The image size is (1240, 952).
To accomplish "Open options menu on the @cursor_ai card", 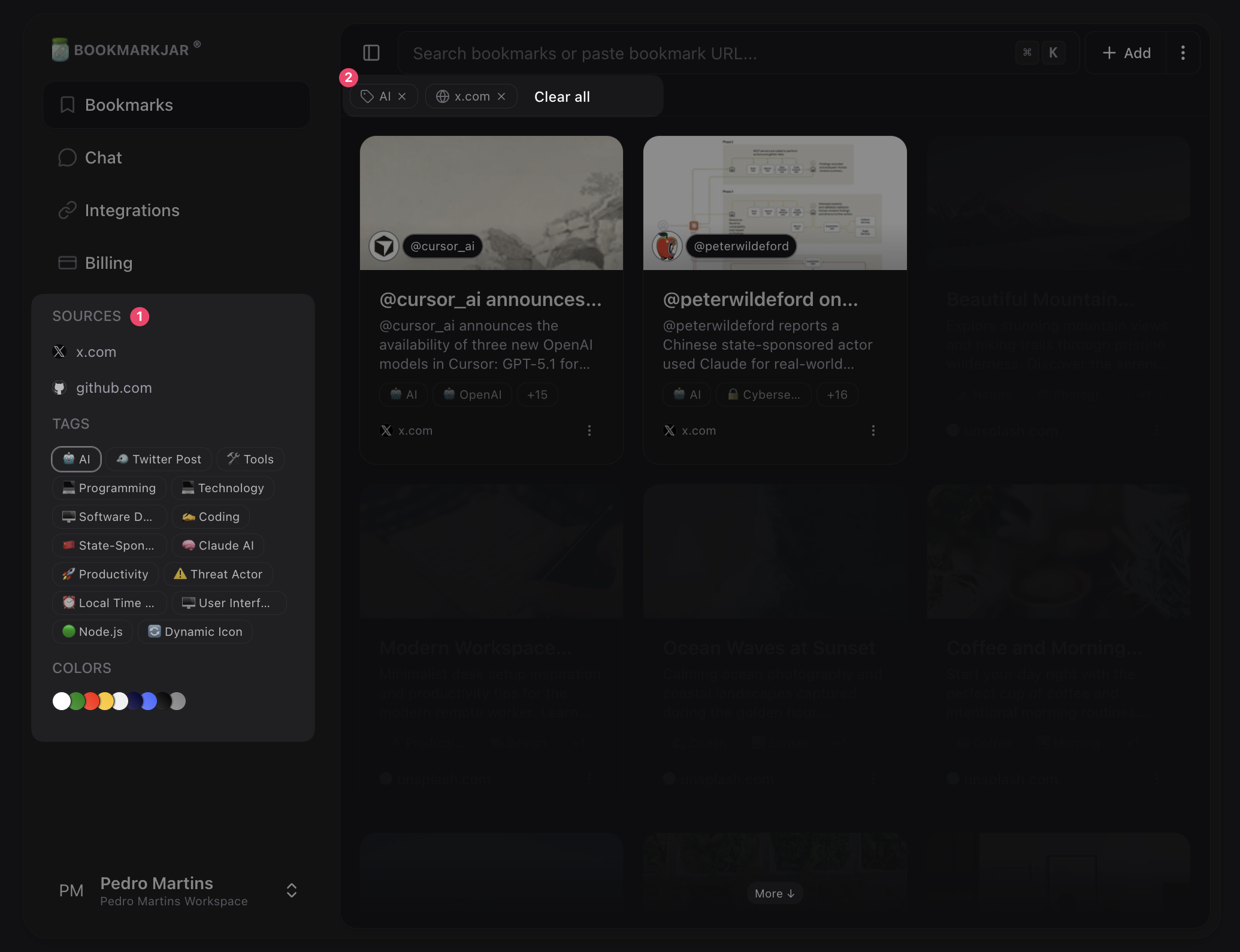I will point(589,430).
